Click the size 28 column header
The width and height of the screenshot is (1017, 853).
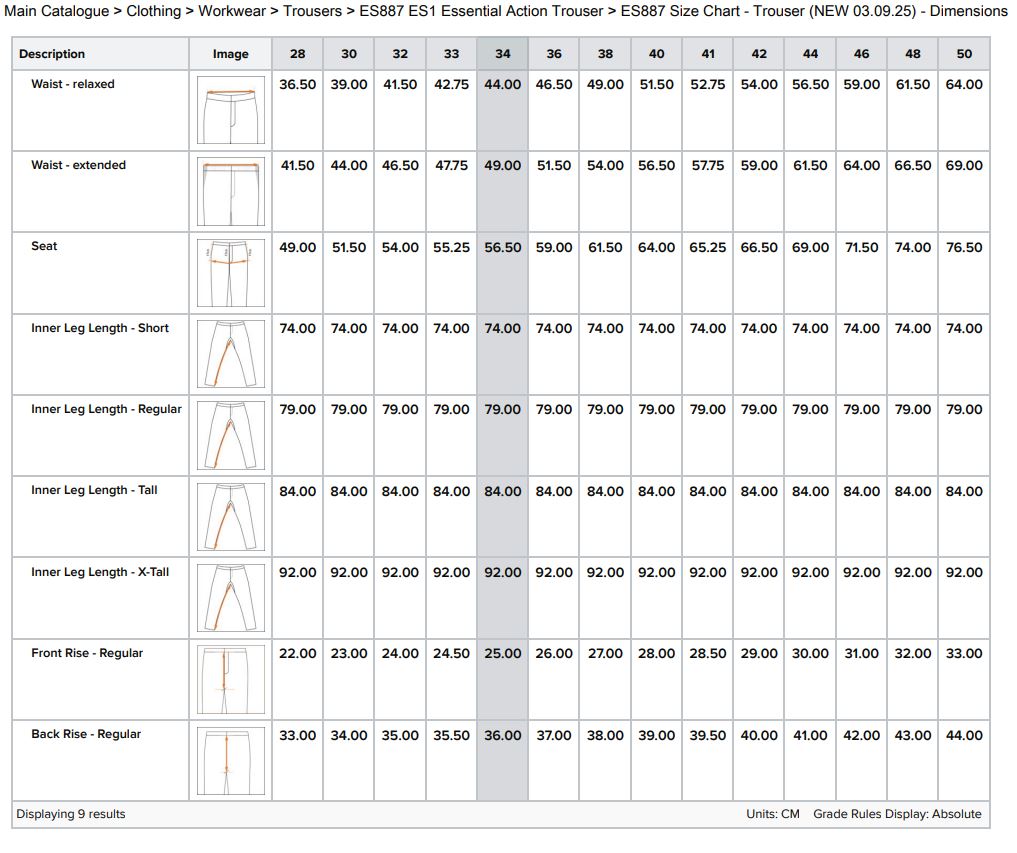[x=298, y=54]
